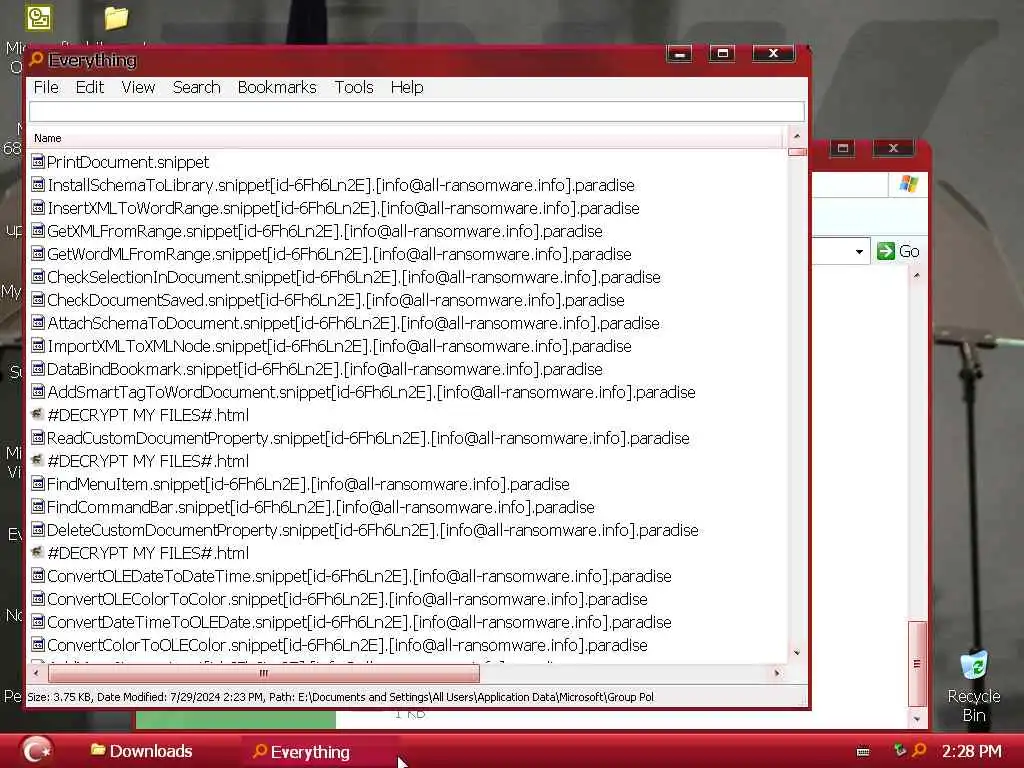Screen dimensions: 1024x768
Task: Open the Help menu
Action: click(407, 88)
